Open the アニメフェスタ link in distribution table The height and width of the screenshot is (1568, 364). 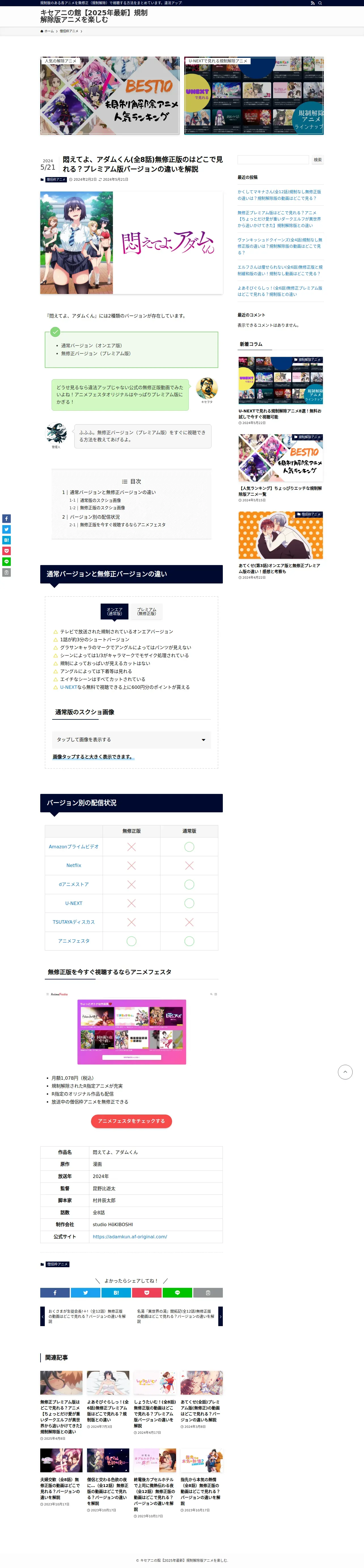[x=74, y=940]
